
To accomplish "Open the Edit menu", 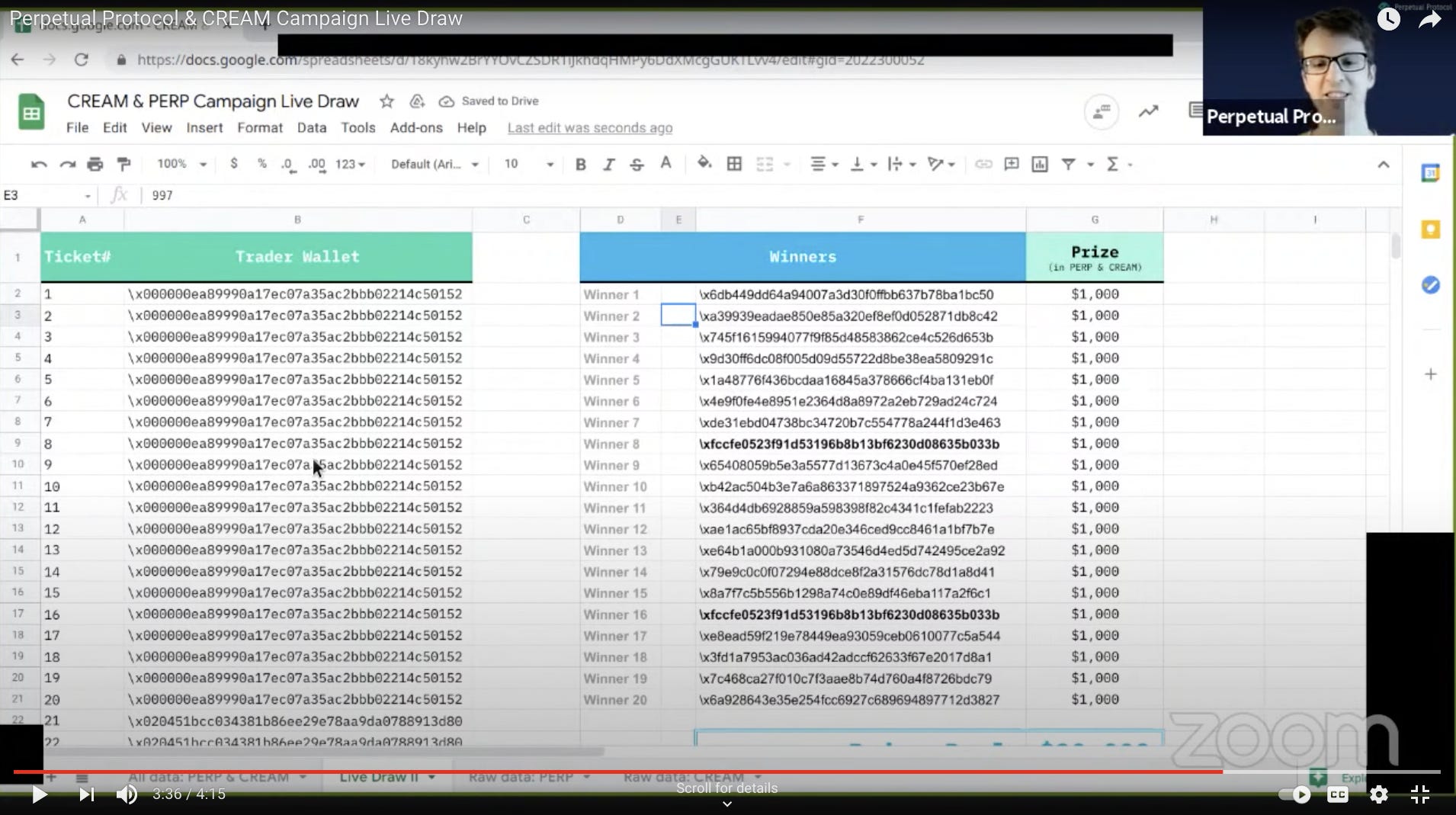I will click(115, 127).
